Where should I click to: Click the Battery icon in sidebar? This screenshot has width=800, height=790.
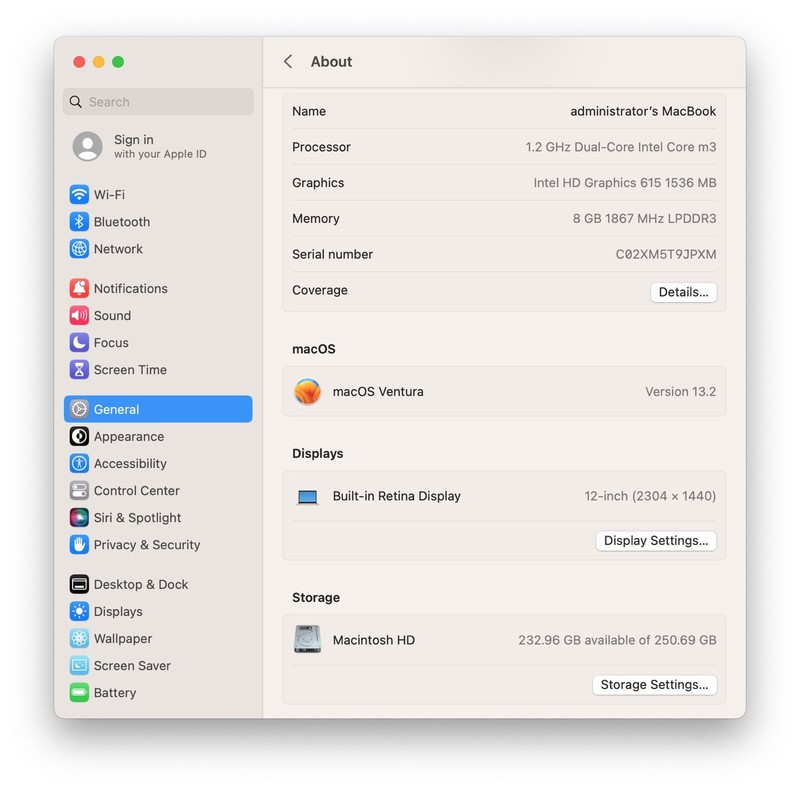click(79, 693)
